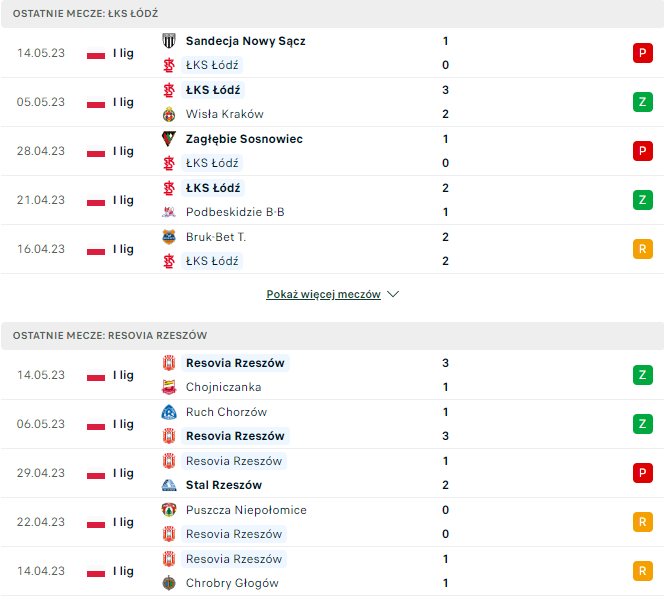Click the Bruk-Bet T. club crest

(x=169, y=237)
